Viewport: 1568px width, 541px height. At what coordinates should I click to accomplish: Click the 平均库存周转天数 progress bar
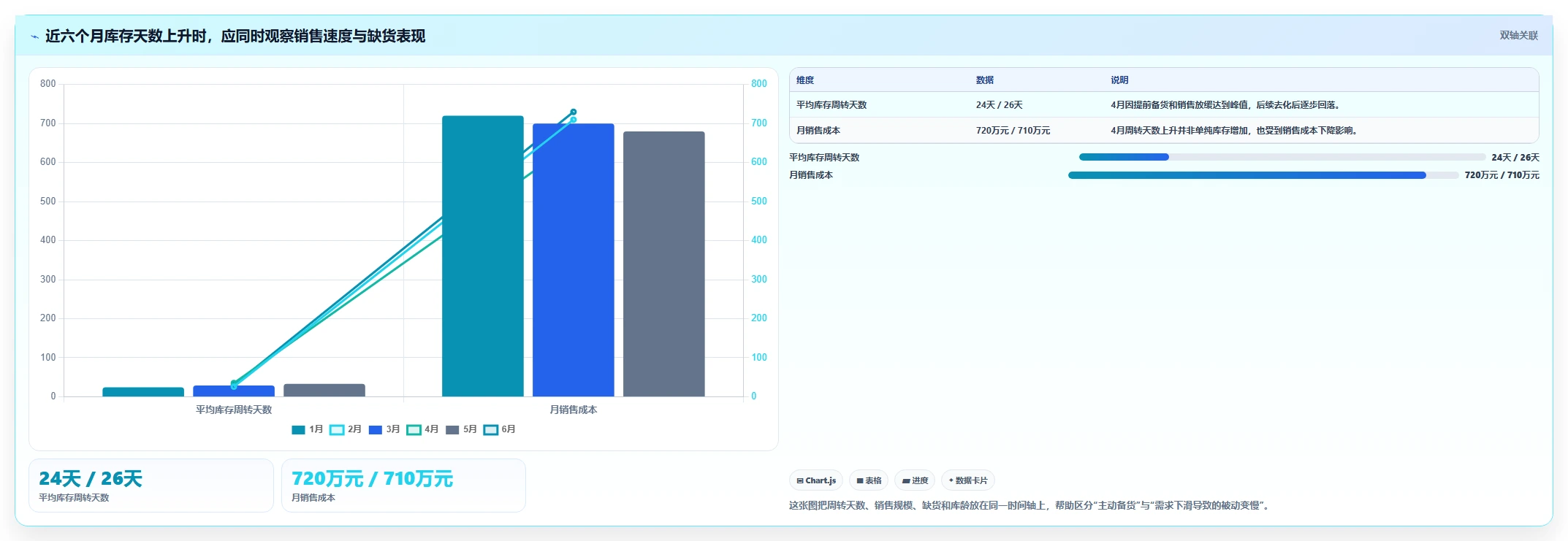pyautogui.click(x=1282, y=157)
